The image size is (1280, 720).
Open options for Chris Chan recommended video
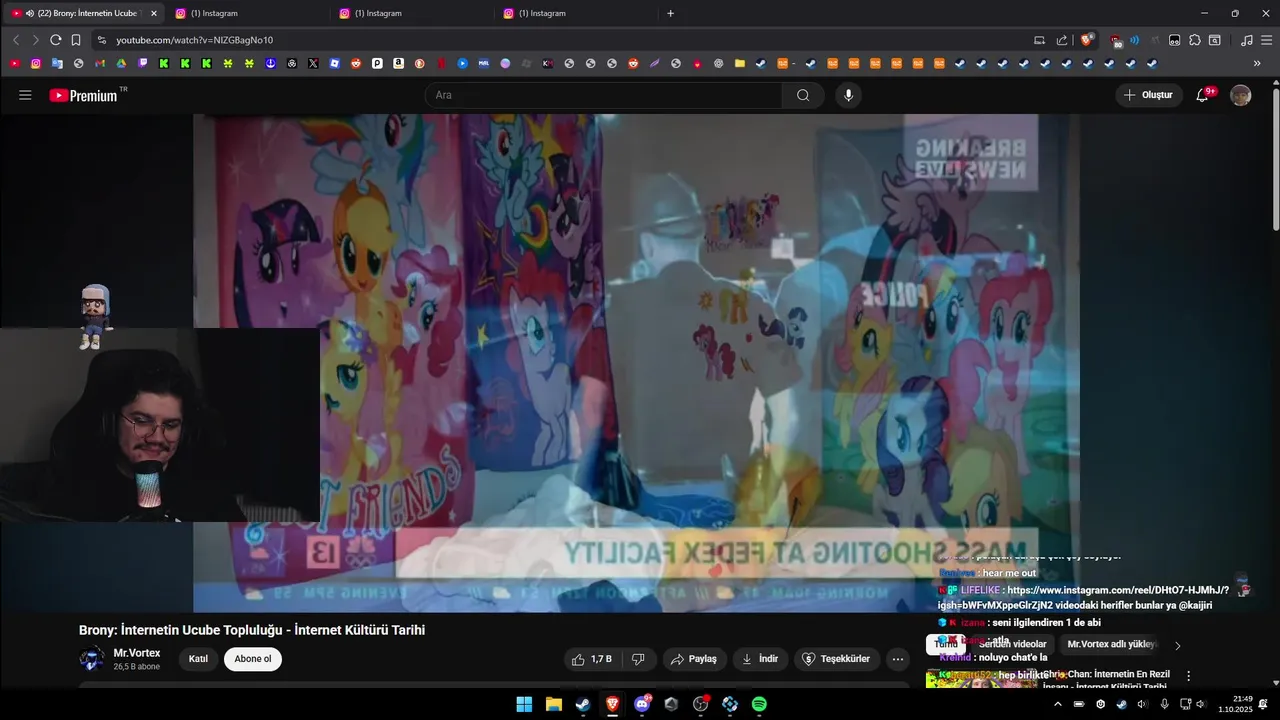(x=1188, y=676)
